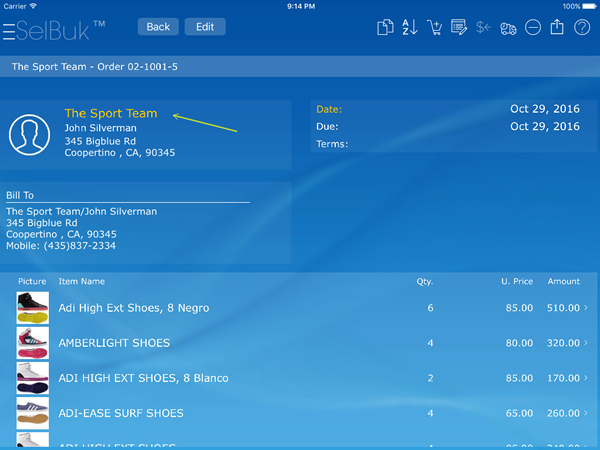Image resolution: width=600 pixels, height=450 pixels.
Task: Open the ADI HIGH EXT SHOES, 8 Blanco thumbnail
Action: tap(32, 378)
